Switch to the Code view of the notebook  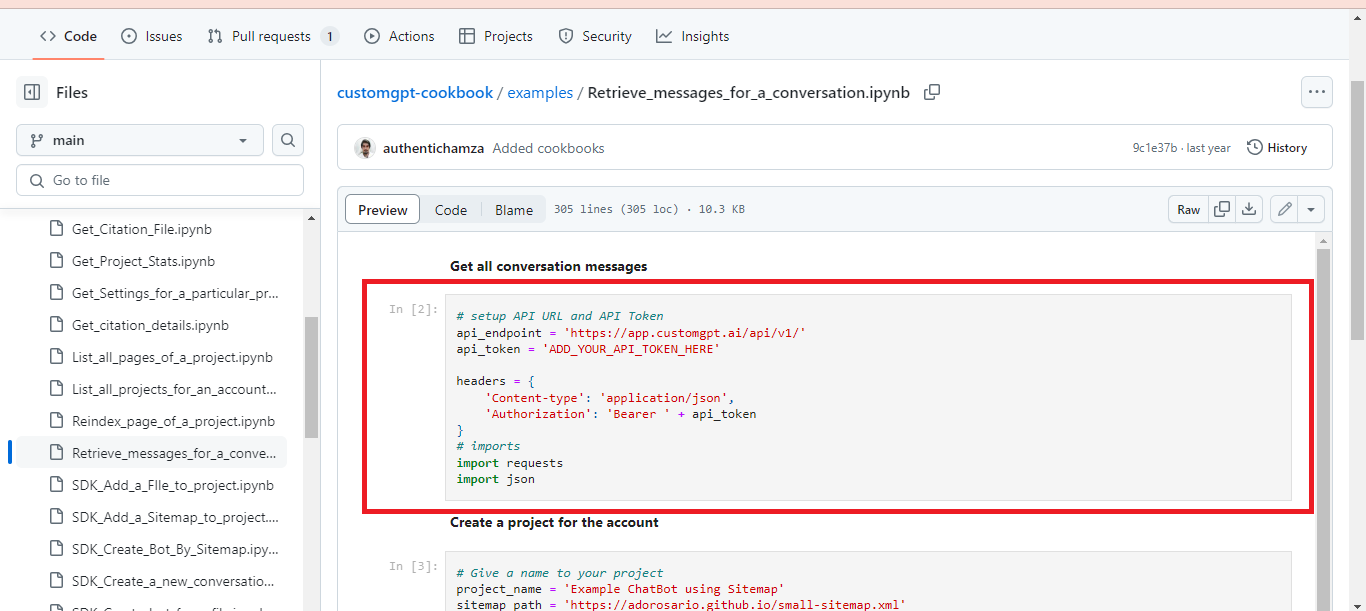(451, 209)
